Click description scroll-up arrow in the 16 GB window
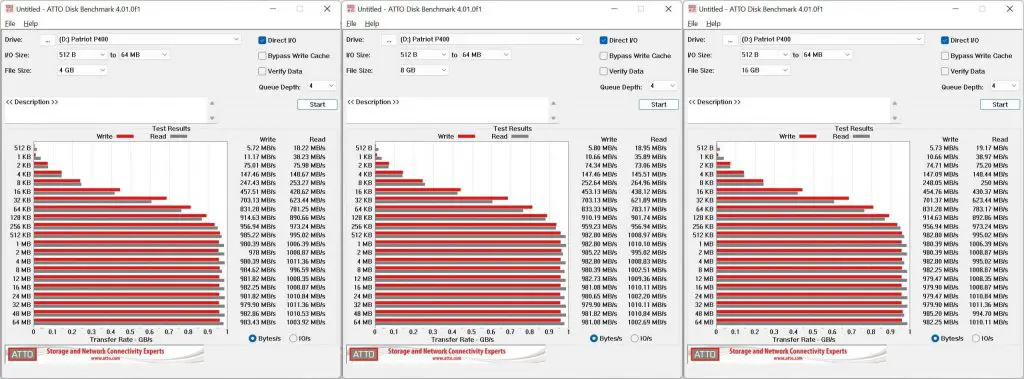The width and height of the screenshot is (1024, 379). click(895, 103)
